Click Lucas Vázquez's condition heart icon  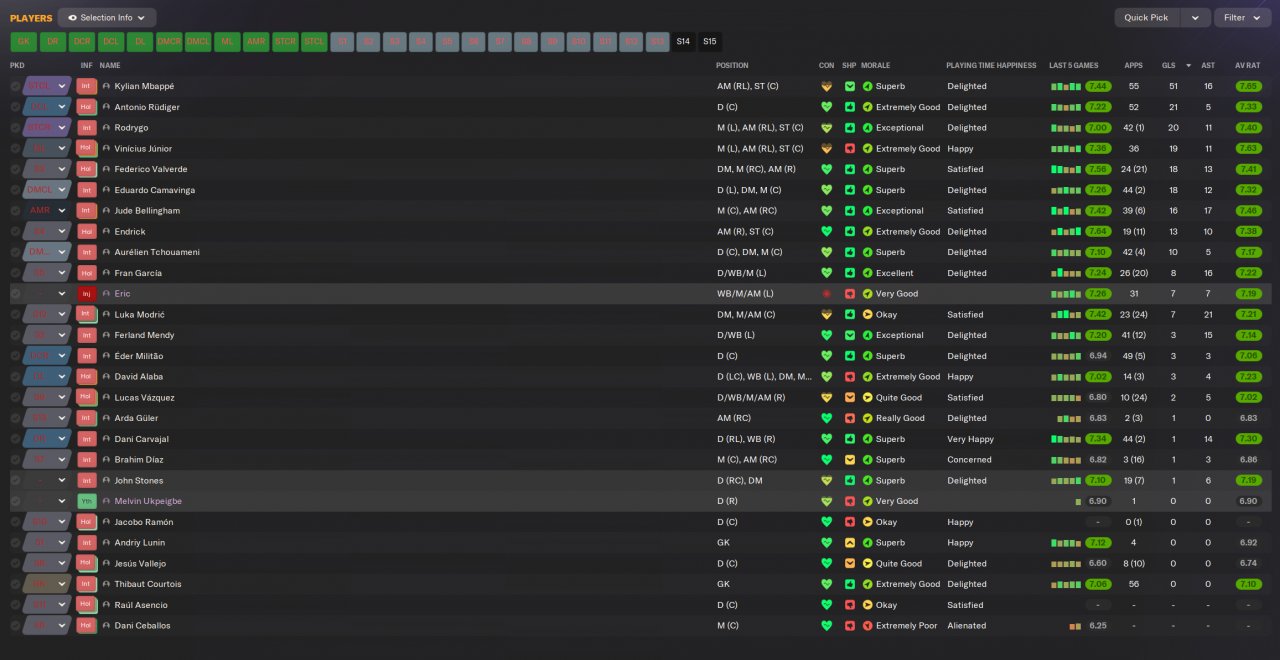[826, 397]
